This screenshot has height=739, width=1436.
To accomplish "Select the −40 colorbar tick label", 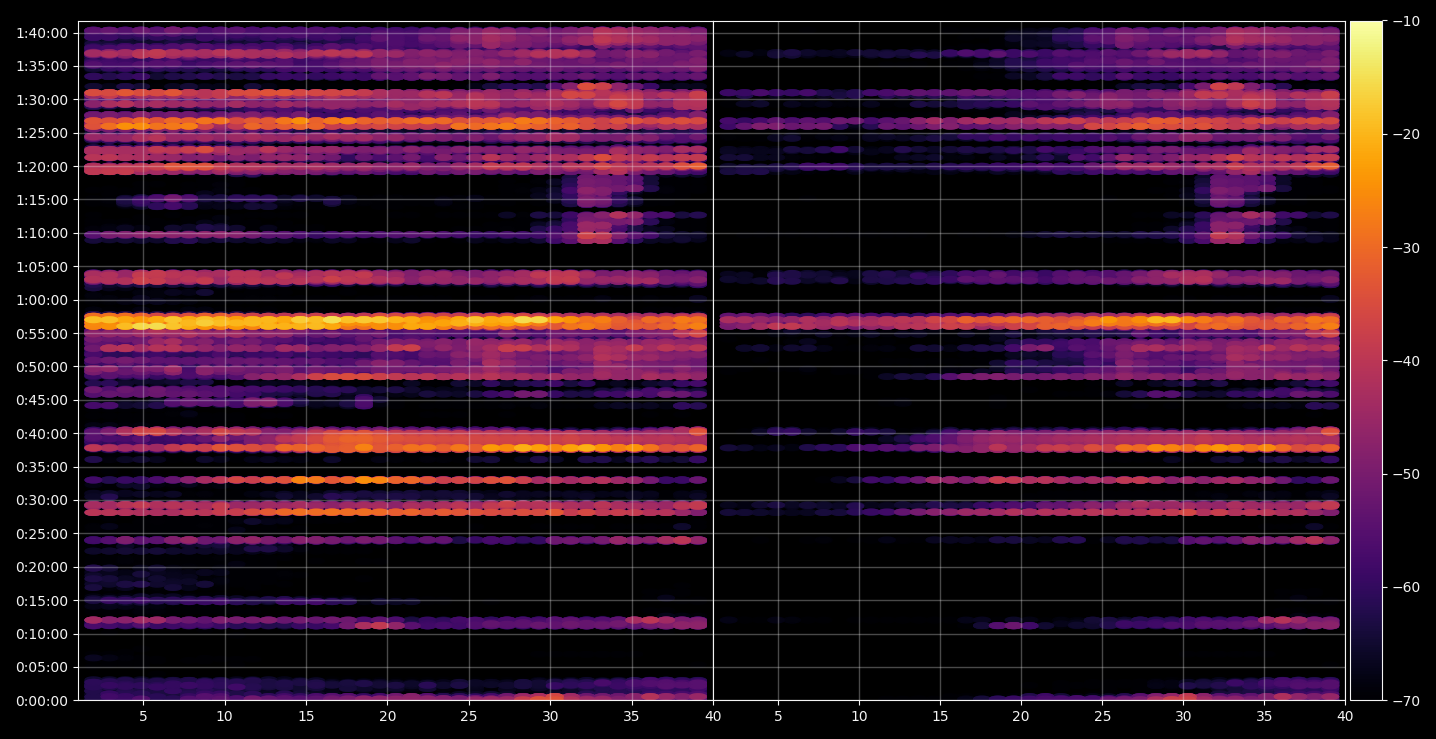I will point(1407,361).
